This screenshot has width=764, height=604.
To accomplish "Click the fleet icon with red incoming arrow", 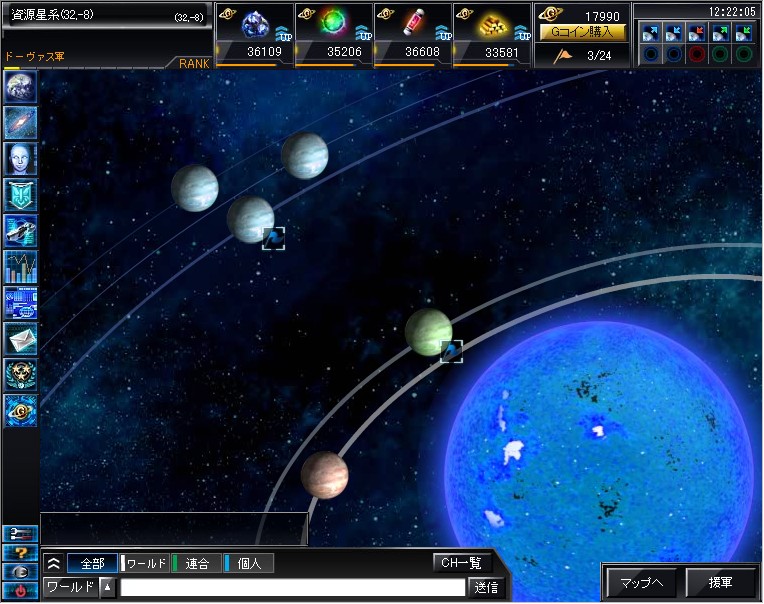I will pyautogui.click(x=697, y=33).
